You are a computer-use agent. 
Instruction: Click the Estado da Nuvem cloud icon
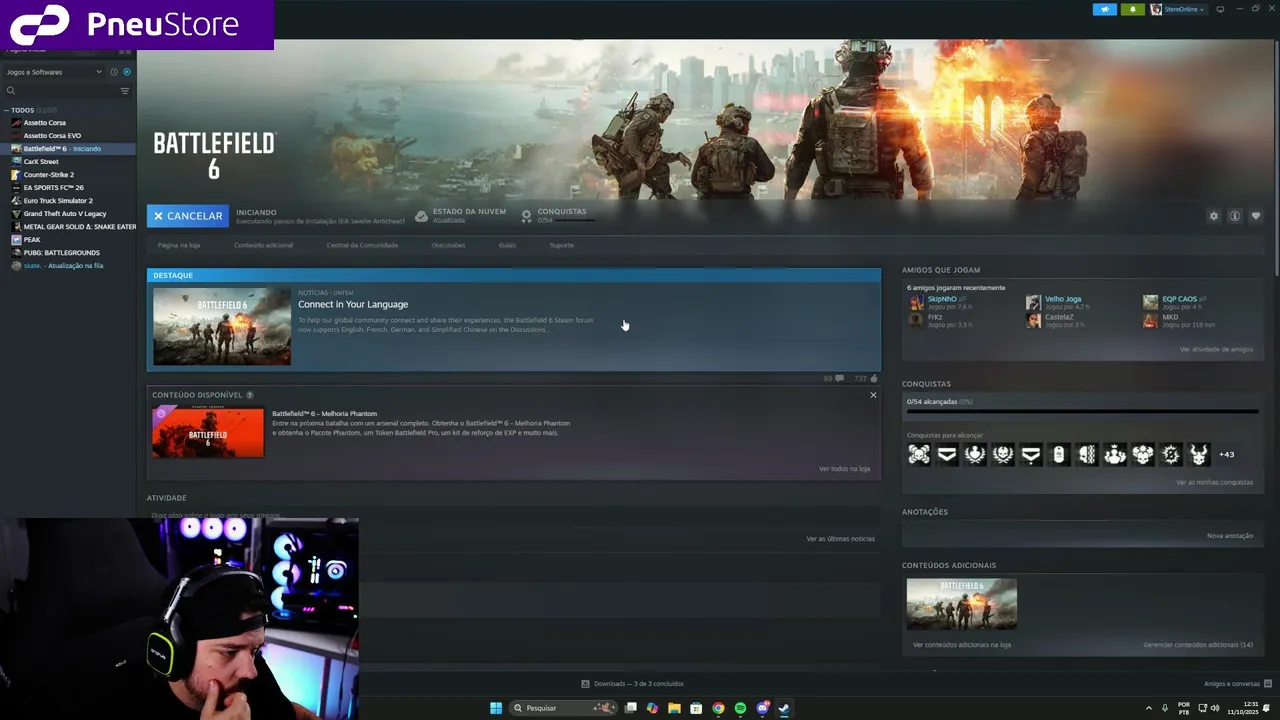point(422,216)
